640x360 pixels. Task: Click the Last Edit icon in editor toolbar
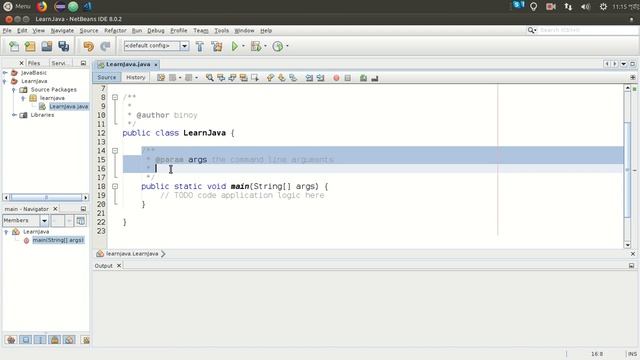click(x=161, y=78)
